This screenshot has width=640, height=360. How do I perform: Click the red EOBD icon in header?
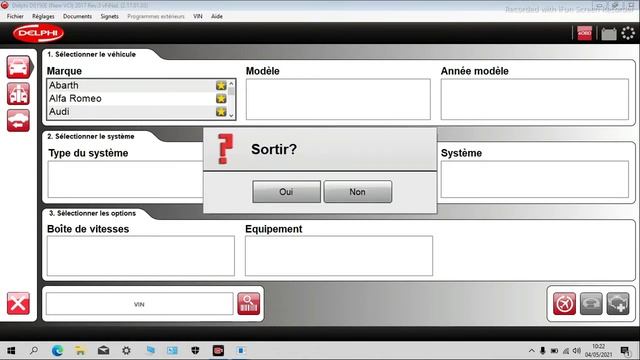point(584,33)
